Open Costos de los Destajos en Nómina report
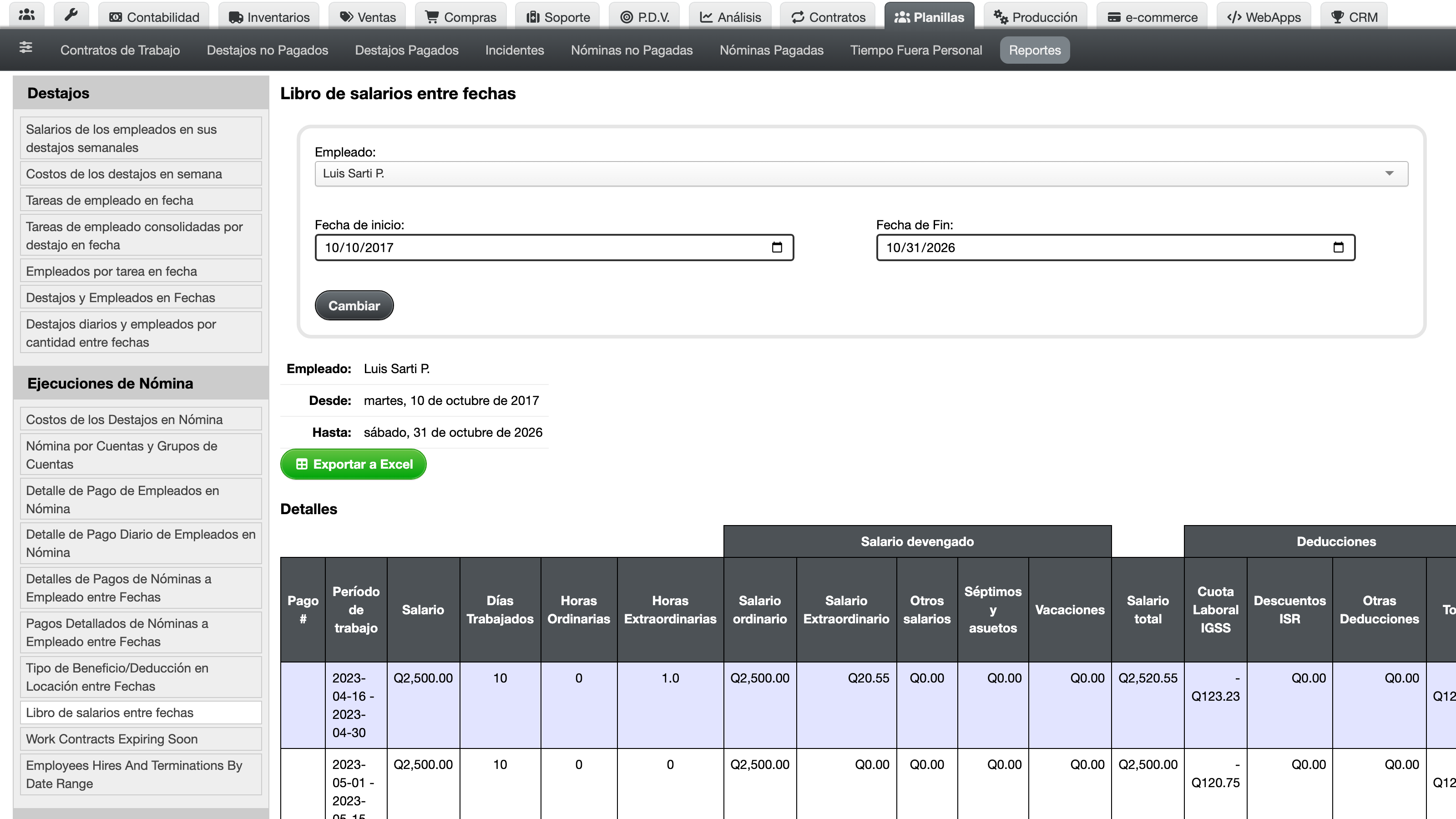This screenshot has width=1456, height=819. click(x=141, y=420)
